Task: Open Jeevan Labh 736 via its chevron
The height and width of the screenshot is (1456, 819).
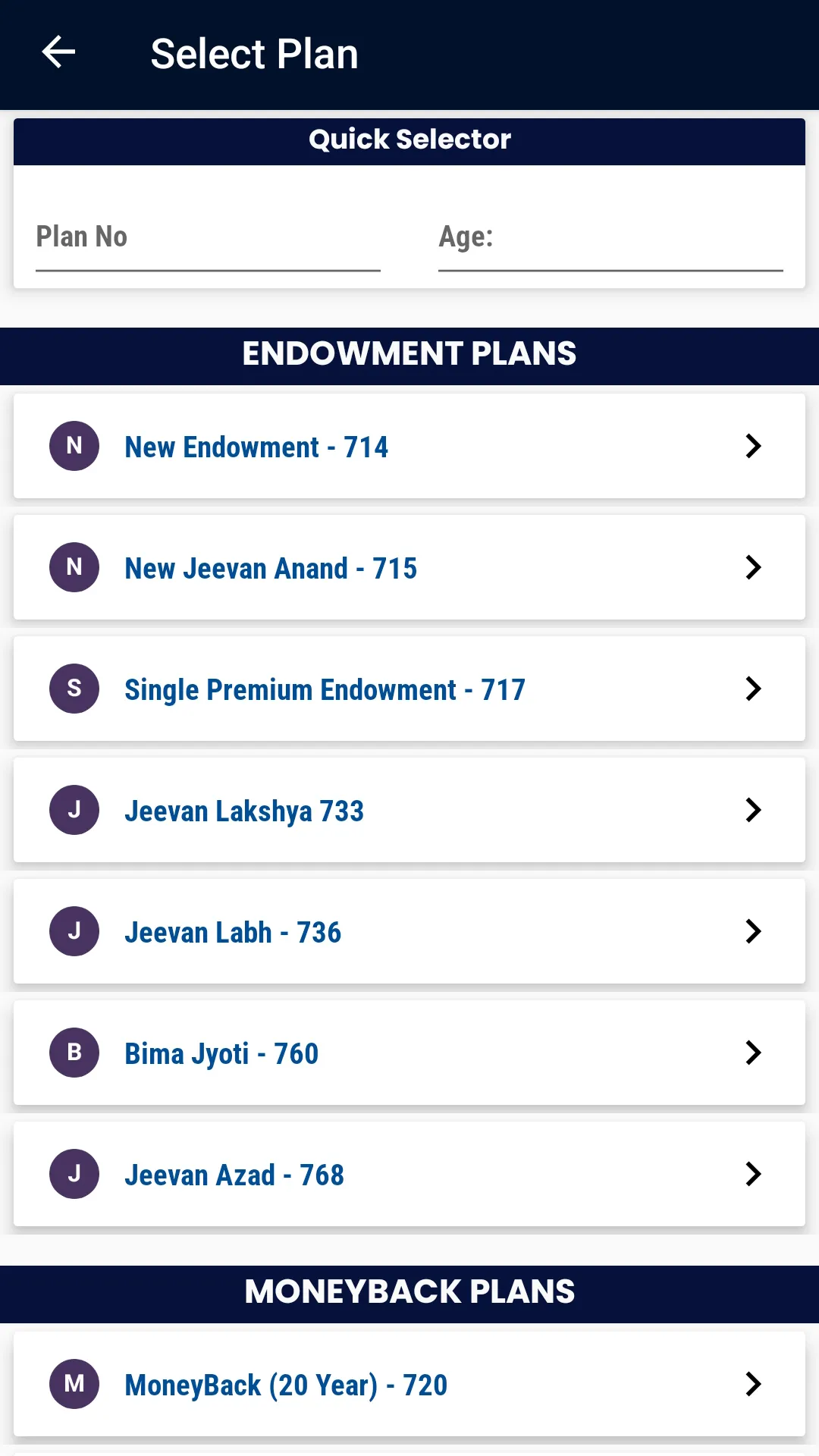Action: click(753, 931)
